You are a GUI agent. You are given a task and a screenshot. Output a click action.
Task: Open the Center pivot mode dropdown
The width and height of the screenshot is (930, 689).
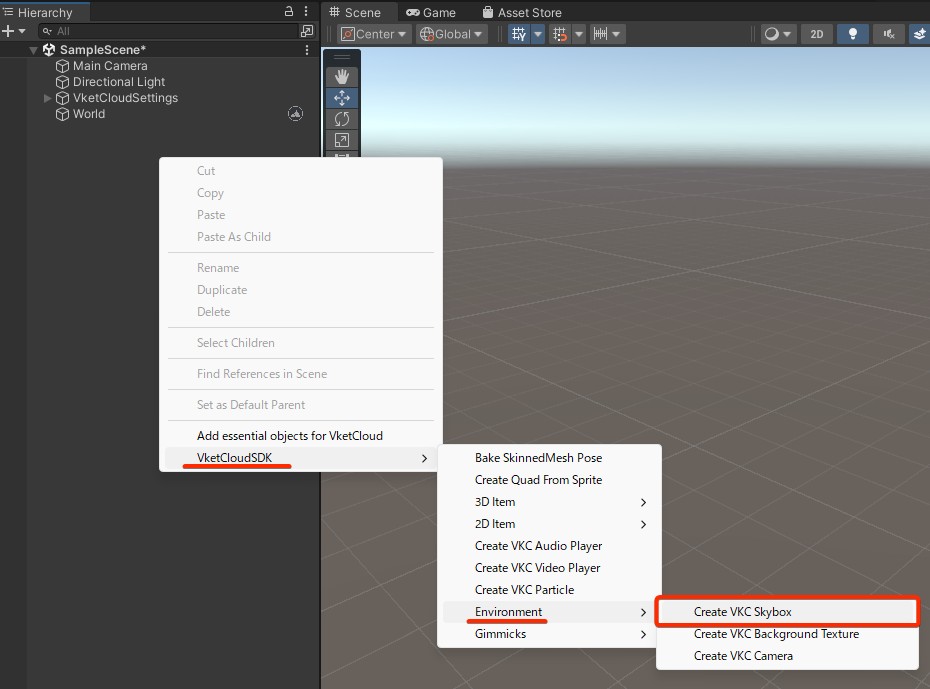374,34
